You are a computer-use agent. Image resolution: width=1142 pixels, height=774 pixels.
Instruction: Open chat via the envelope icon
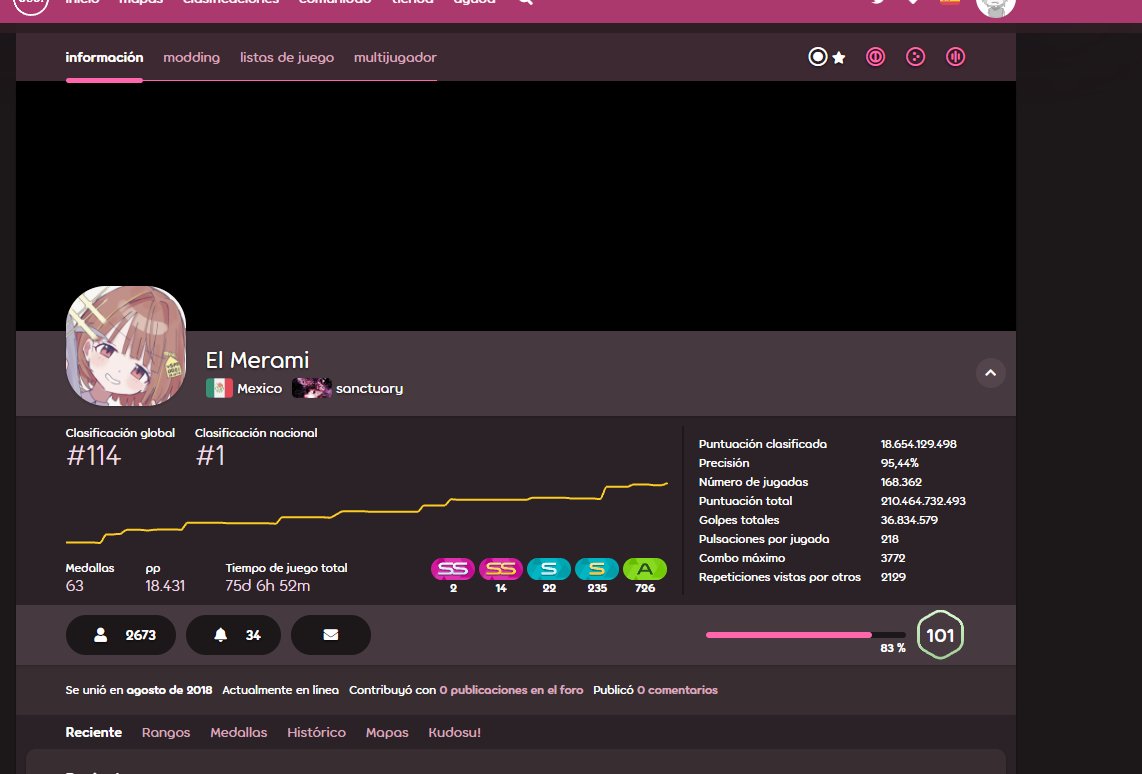pyautogui.click(x=331, y=634)
